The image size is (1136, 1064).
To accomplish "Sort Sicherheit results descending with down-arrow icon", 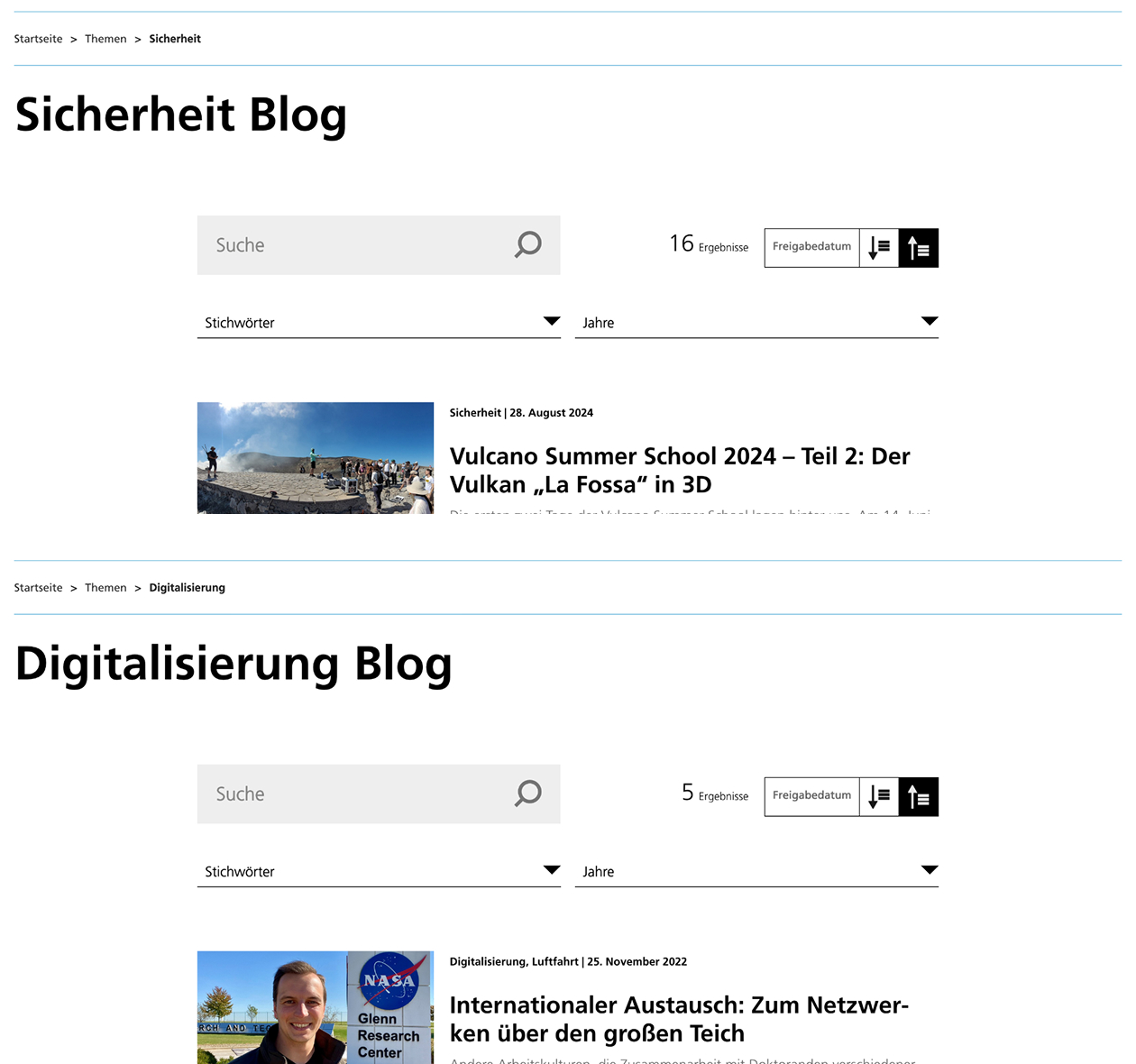I will (879, 248).
